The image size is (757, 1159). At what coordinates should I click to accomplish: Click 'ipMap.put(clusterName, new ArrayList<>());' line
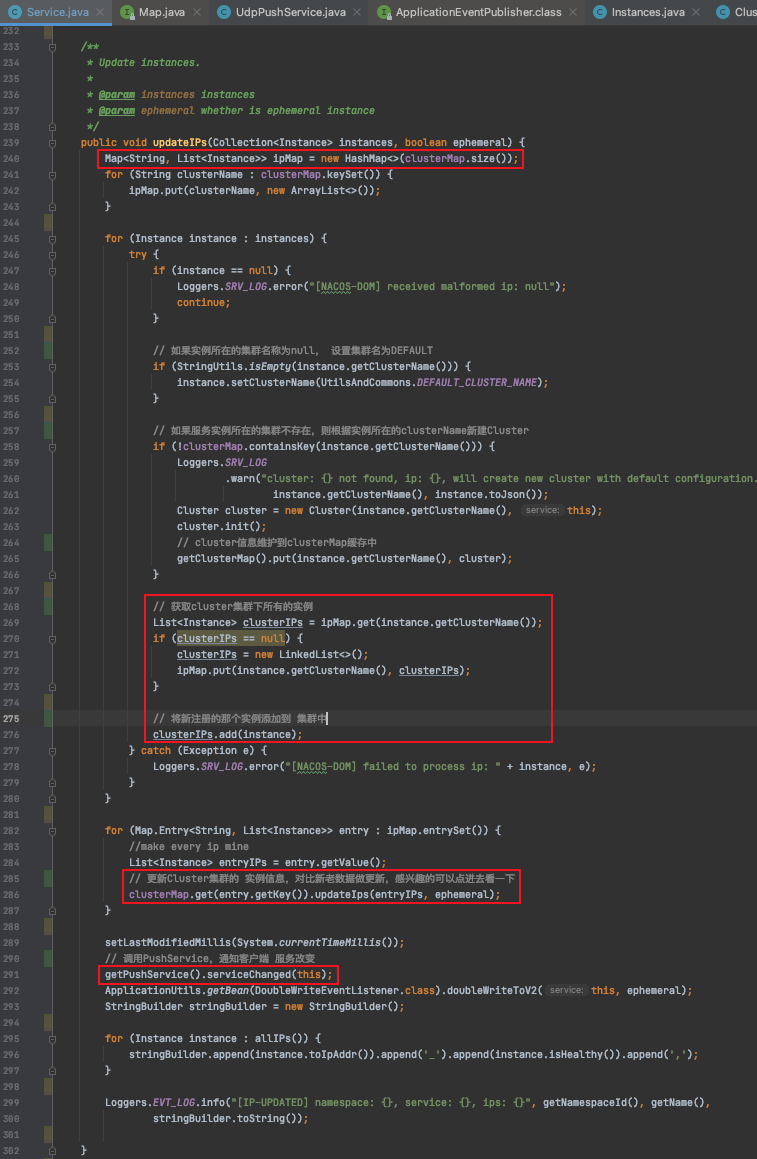pos(254,191)
